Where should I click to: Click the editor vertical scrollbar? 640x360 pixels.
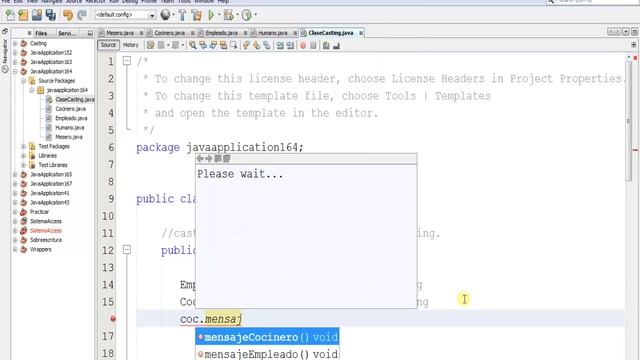coord(629,120)
